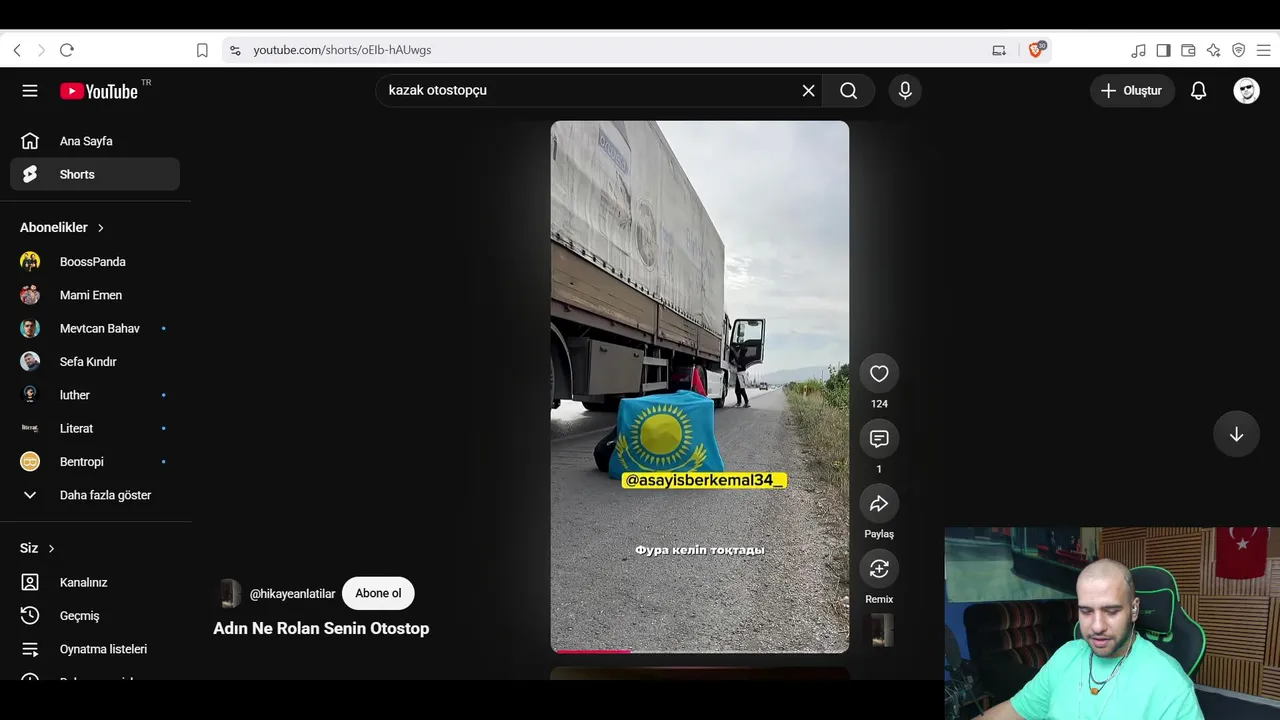View site info icon beside the URL

pyautogui.click(x=235, y=50)
